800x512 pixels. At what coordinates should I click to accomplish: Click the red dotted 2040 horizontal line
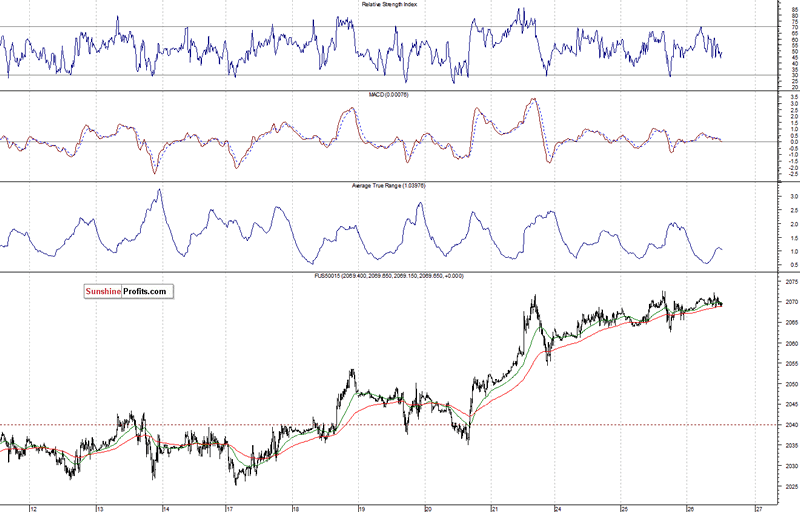(x=388, y=425)
